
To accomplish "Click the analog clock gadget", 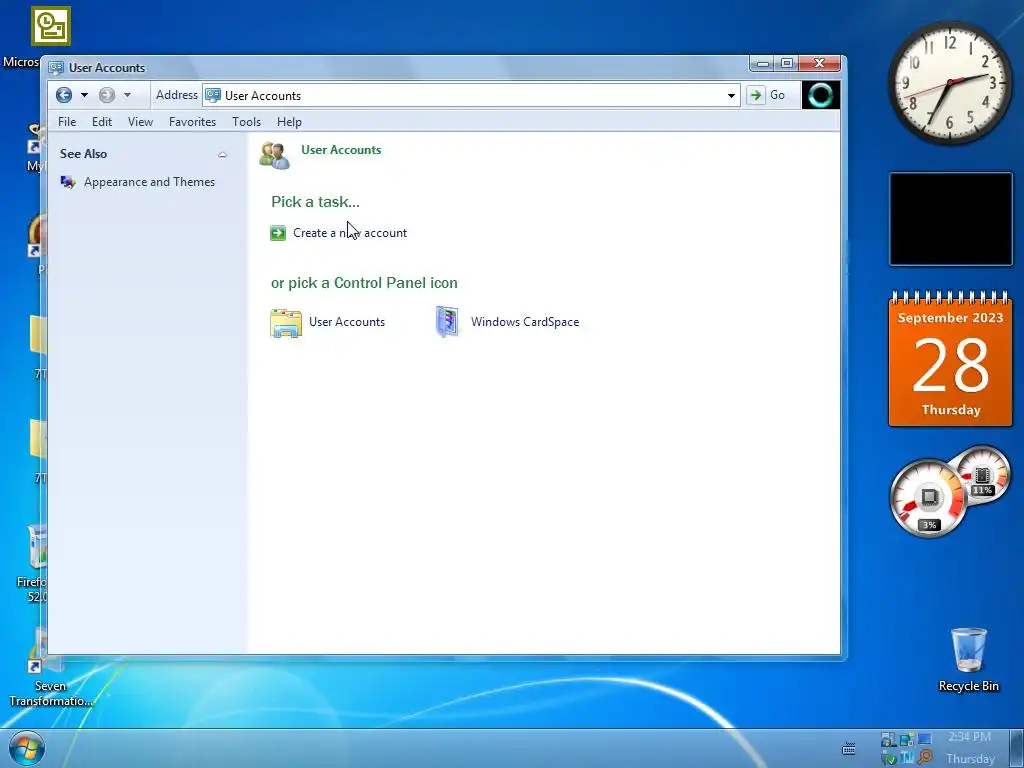I will click(x=950, y=83).
